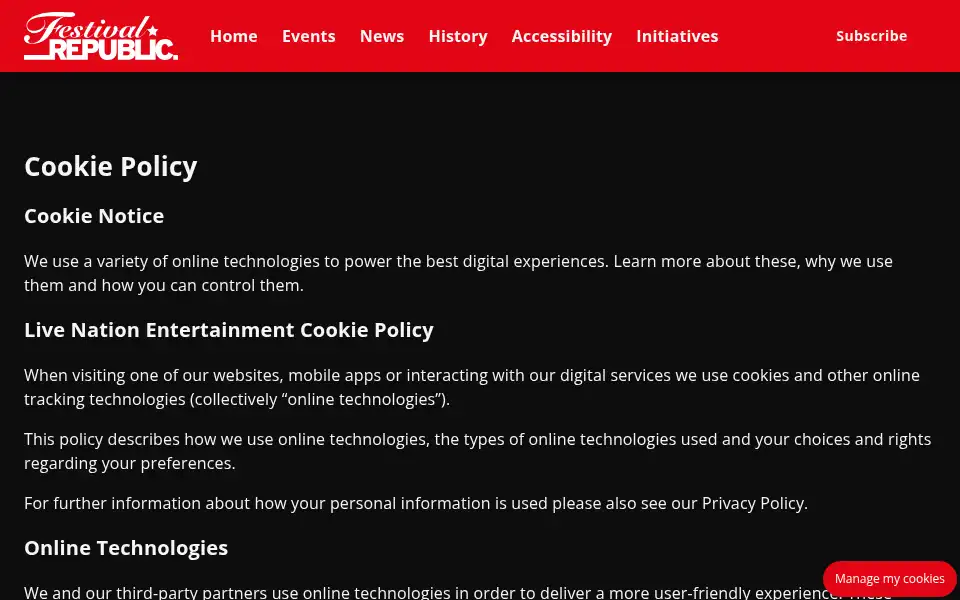960x600 pixels.
Task: Go to the Events page
Action: pos(309,36)
